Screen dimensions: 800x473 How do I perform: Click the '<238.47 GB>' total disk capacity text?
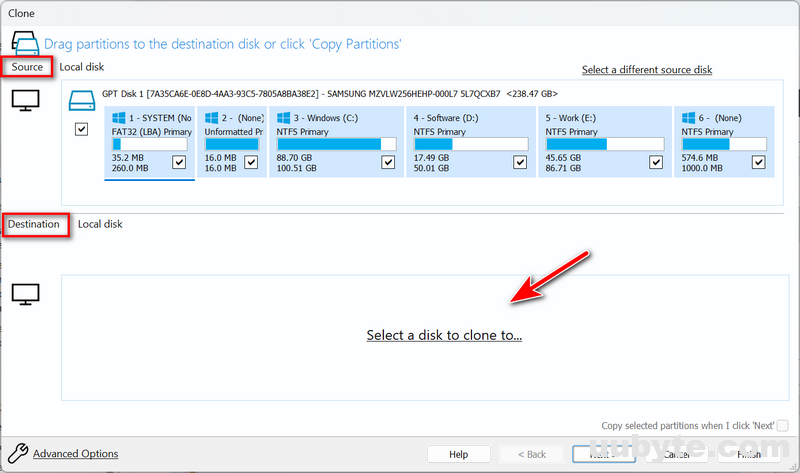[532, 94]
